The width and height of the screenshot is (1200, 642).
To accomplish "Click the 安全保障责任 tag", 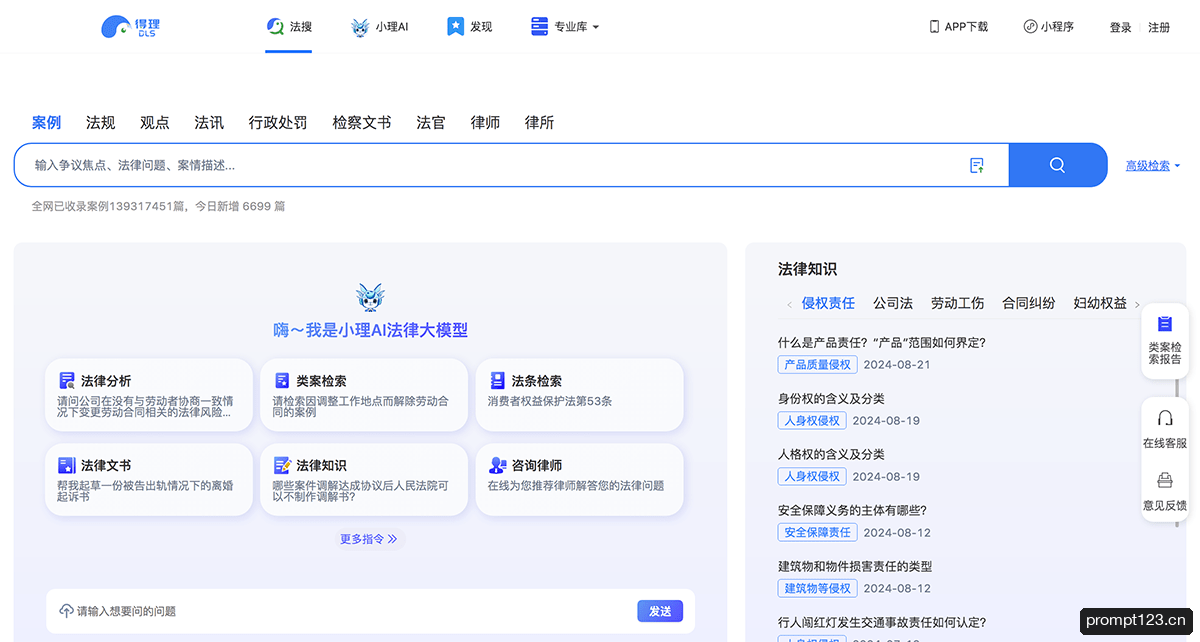I will tap(817, 533).
